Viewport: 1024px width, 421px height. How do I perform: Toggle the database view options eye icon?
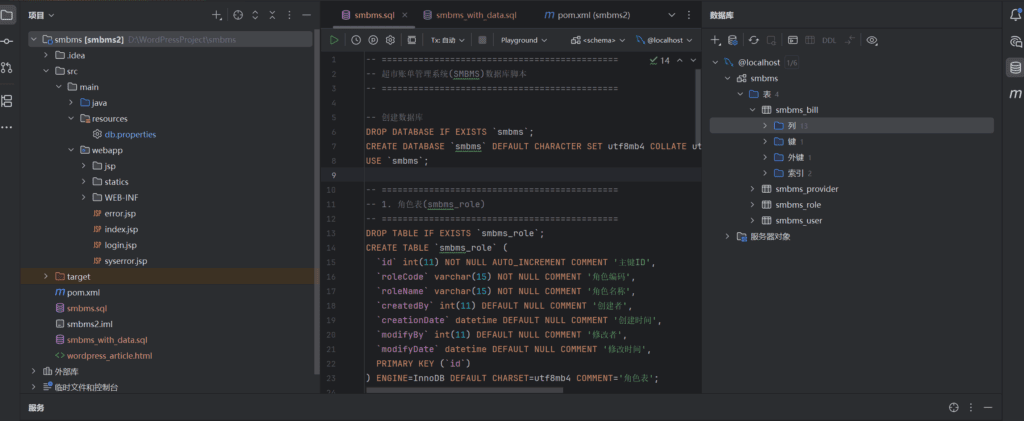(x=872, y=40)
